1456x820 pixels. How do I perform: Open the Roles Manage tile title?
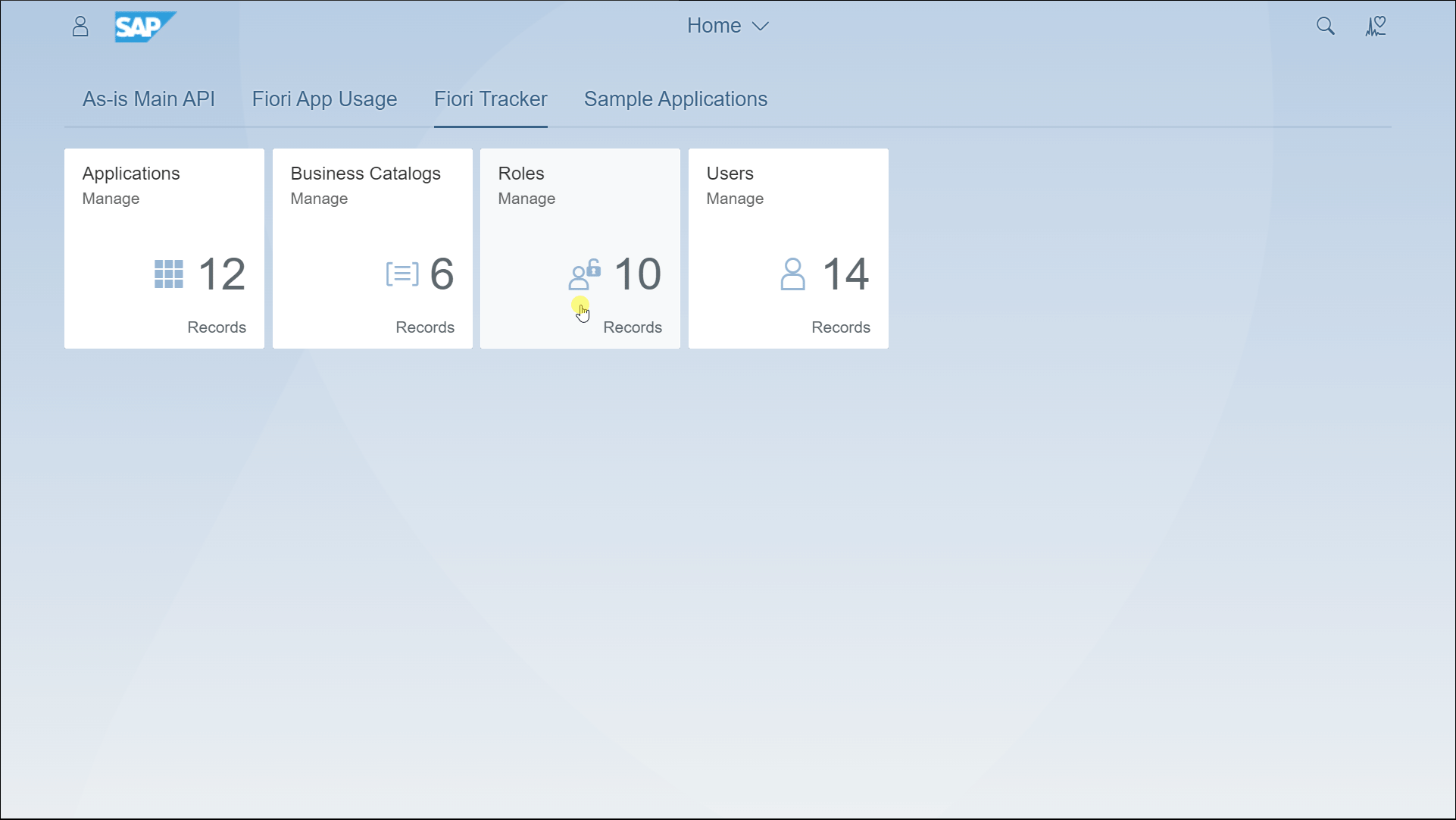pyautogui.click(x=521, y=174)
